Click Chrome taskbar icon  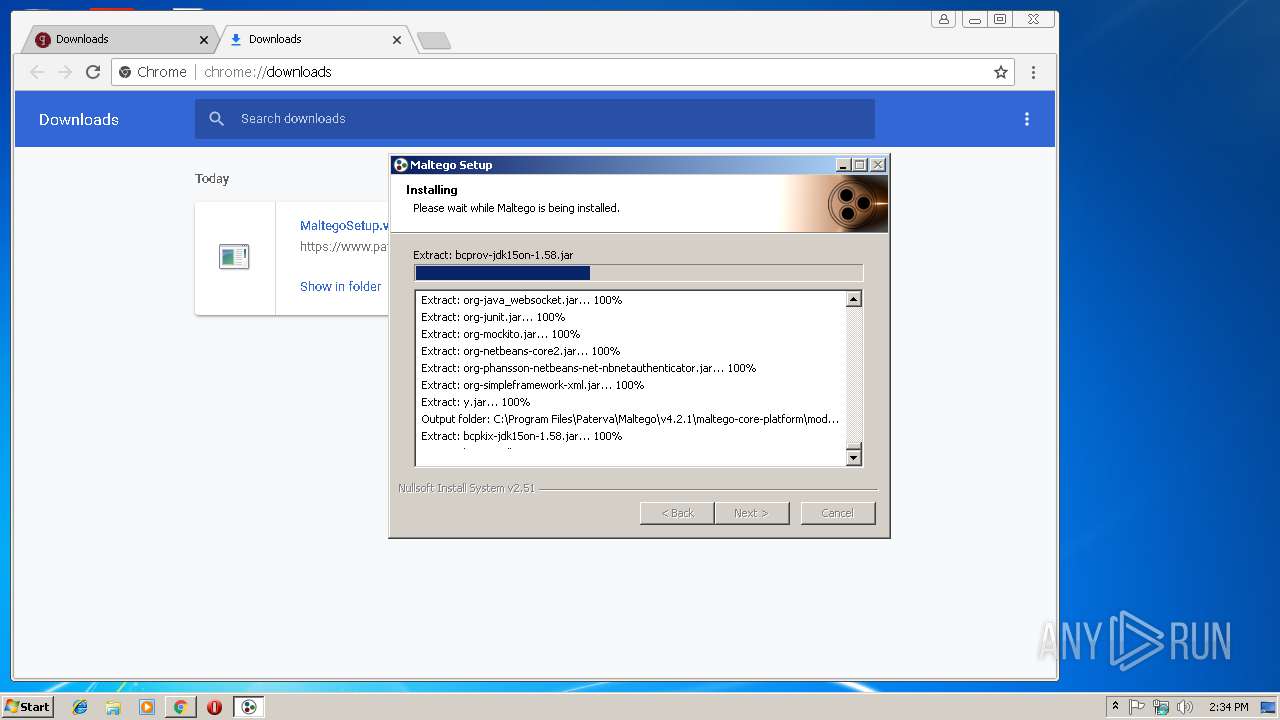point(180,707)
